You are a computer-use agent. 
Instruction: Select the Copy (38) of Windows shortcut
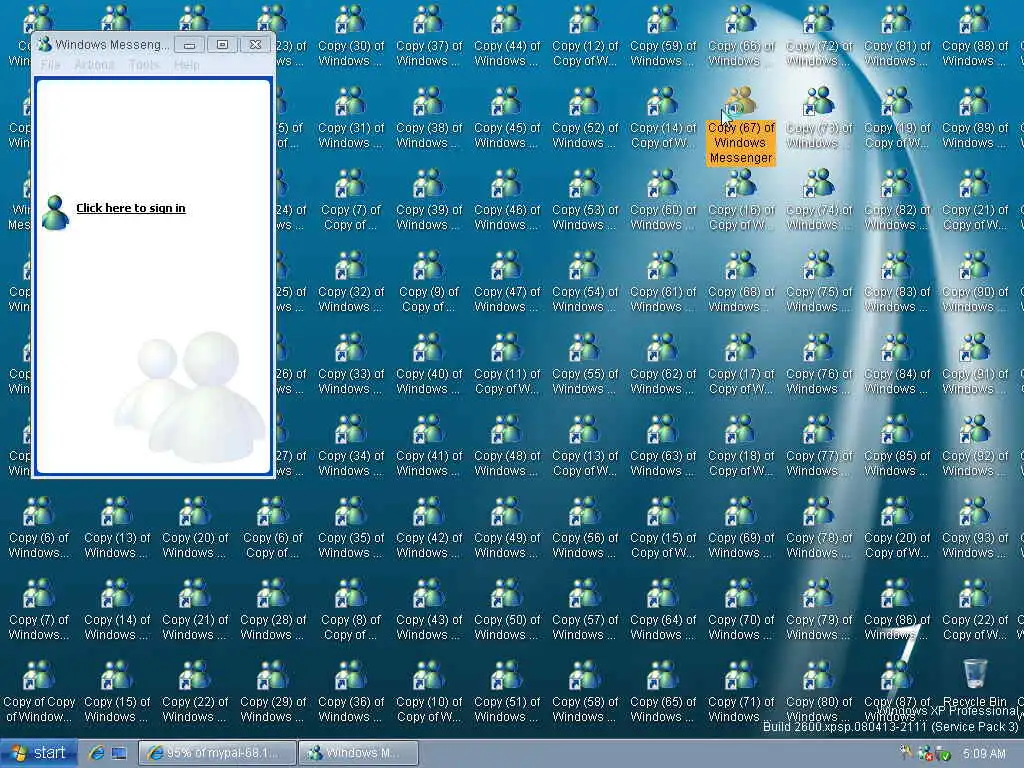[429, 118]
